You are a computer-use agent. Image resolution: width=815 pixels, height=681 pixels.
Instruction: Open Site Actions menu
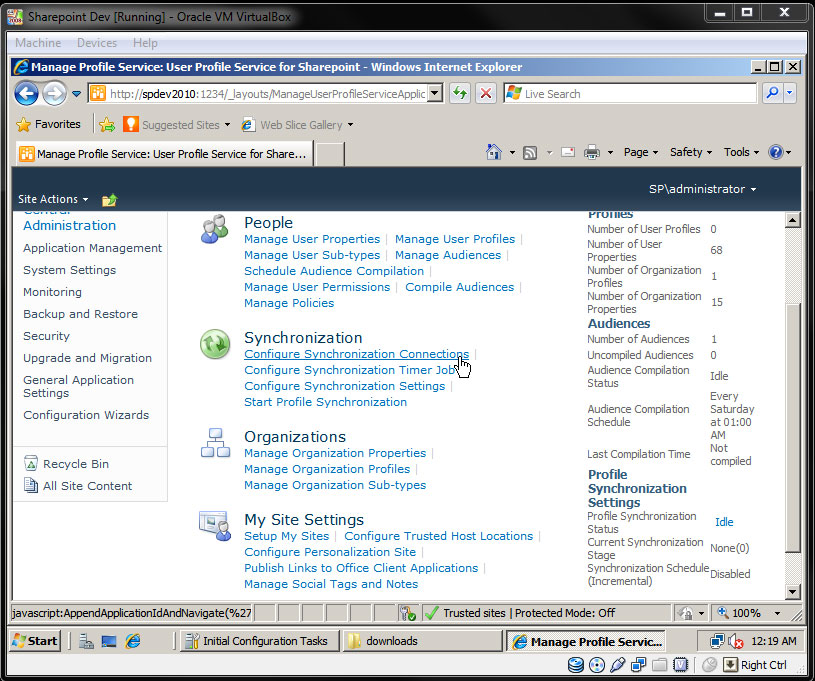pyautogui.click(x=53, y=199)
